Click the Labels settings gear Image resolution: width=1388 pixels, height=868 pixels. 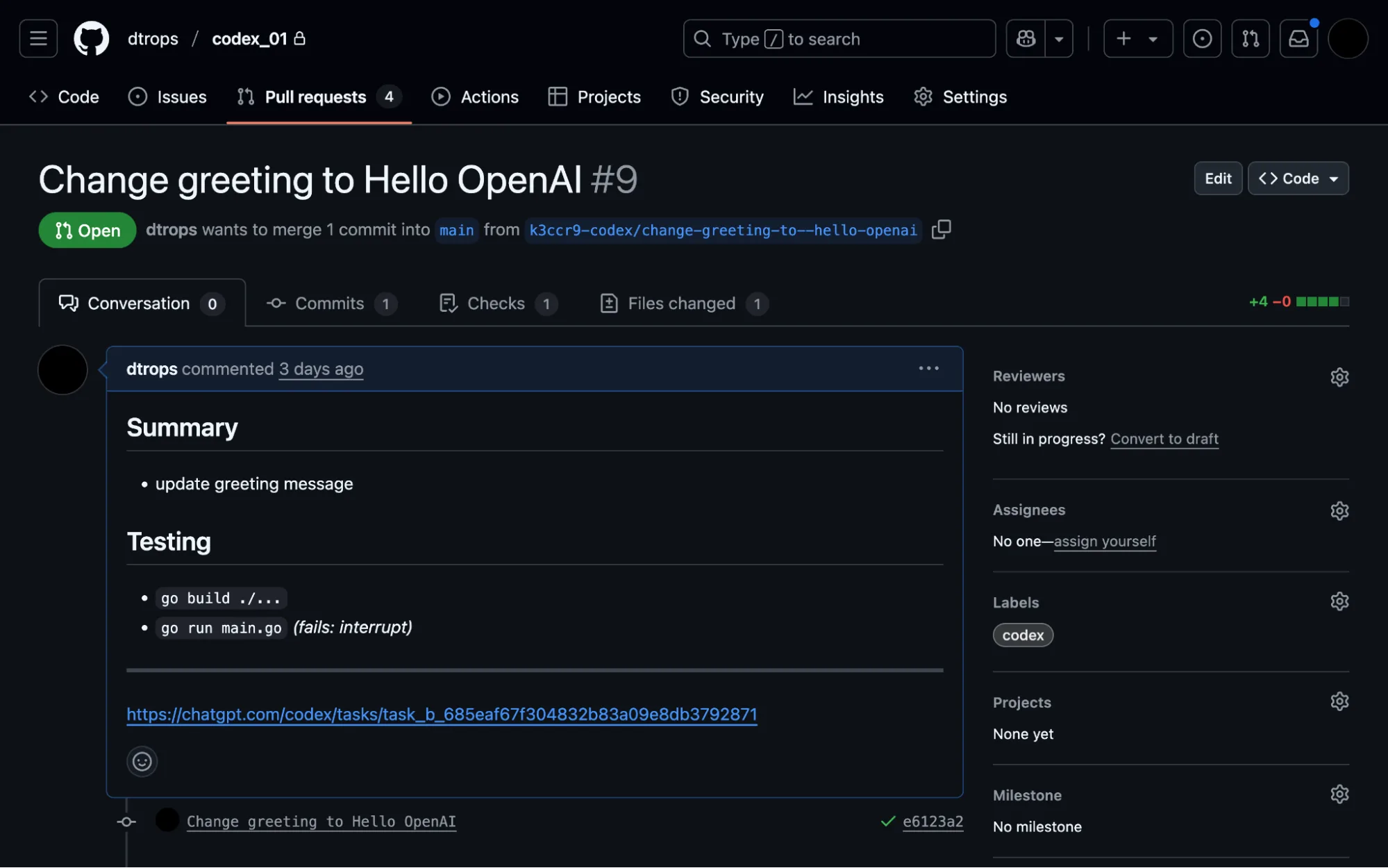[x=1339, y=601]
